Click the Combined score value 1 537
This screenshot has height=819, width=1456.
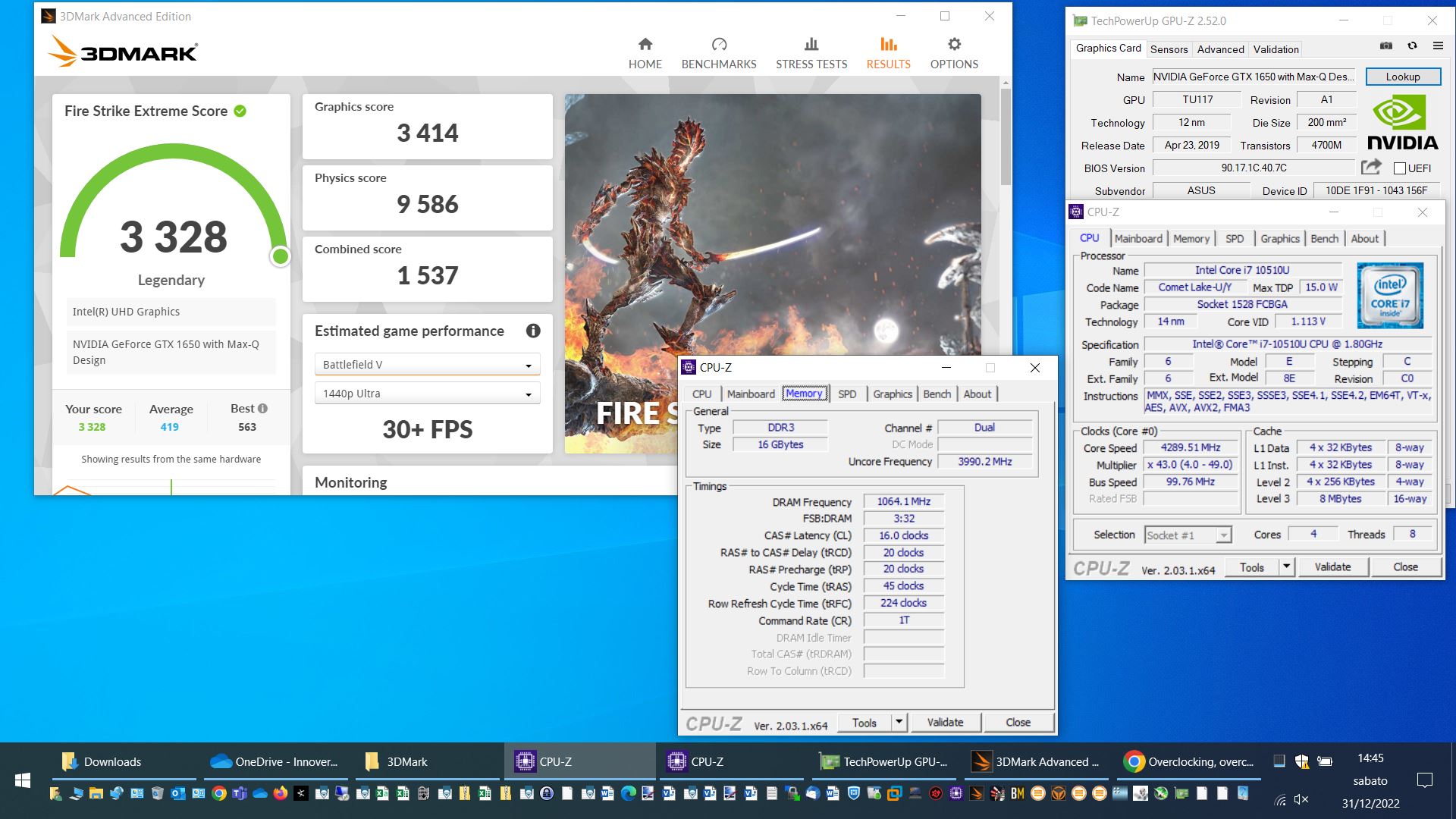[x=428, y=276]
